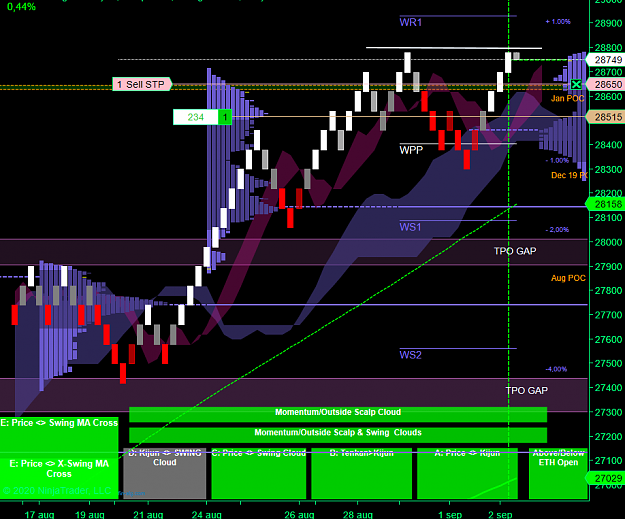This screenshot has height=519, width=625.
Task: Click the B: Tenkan>Kijun panel
Action: coord(362,473)
